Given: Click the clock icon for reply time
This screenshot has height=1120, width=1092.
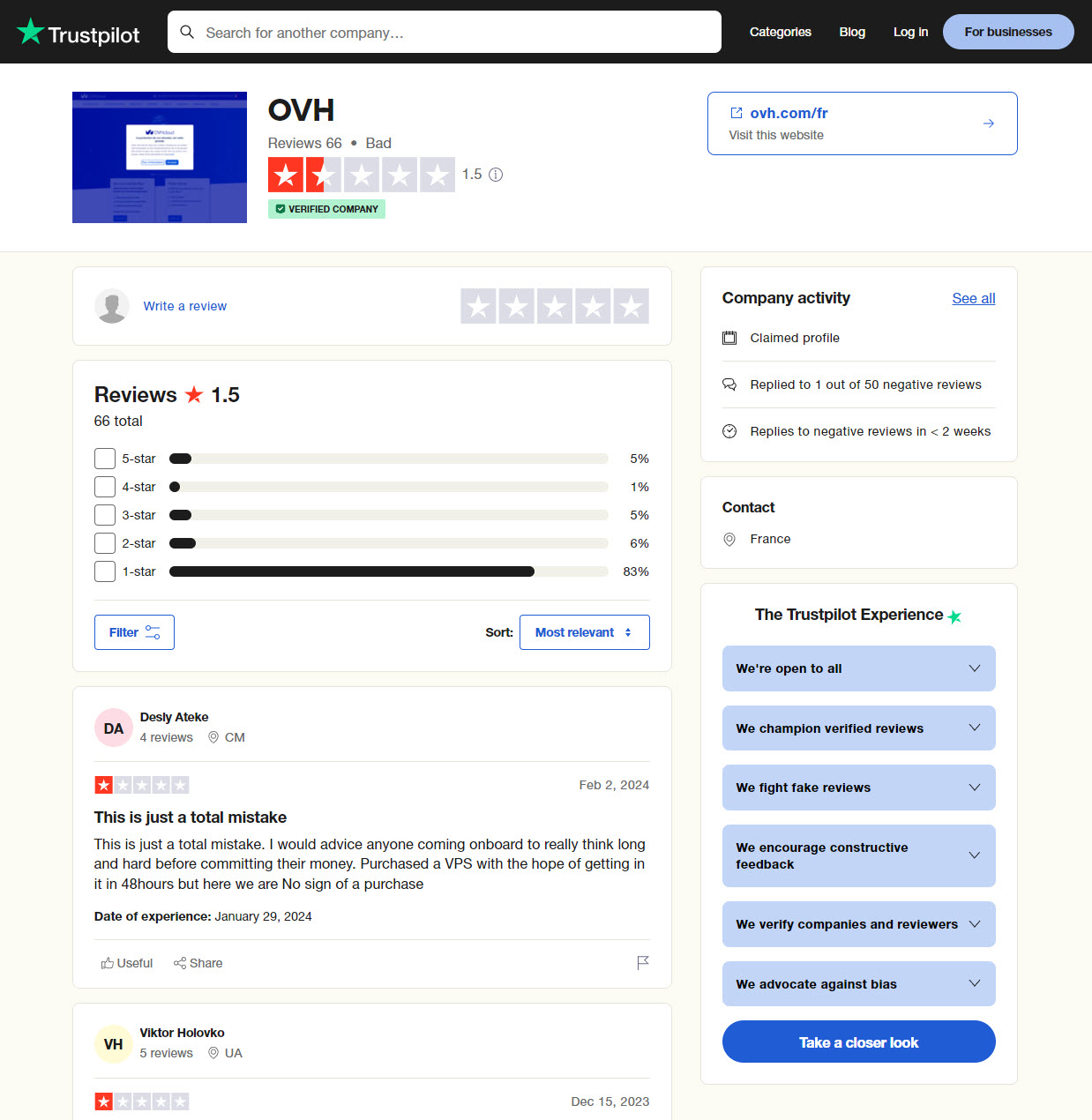Looking at the screenshot, I should coord(729,431).
